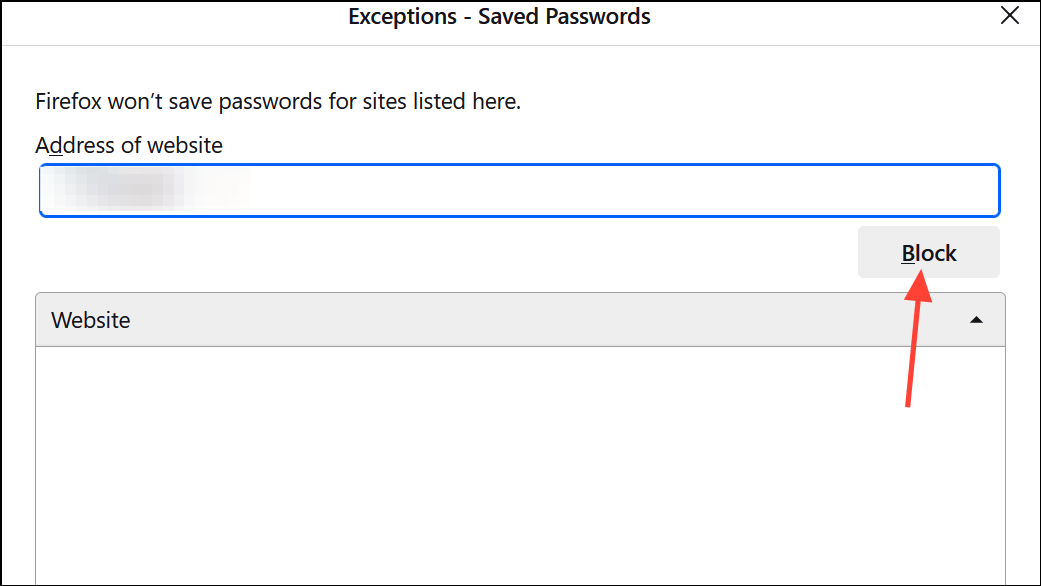Activate the dialog close icon
1041x586 pixels.
1010,16
